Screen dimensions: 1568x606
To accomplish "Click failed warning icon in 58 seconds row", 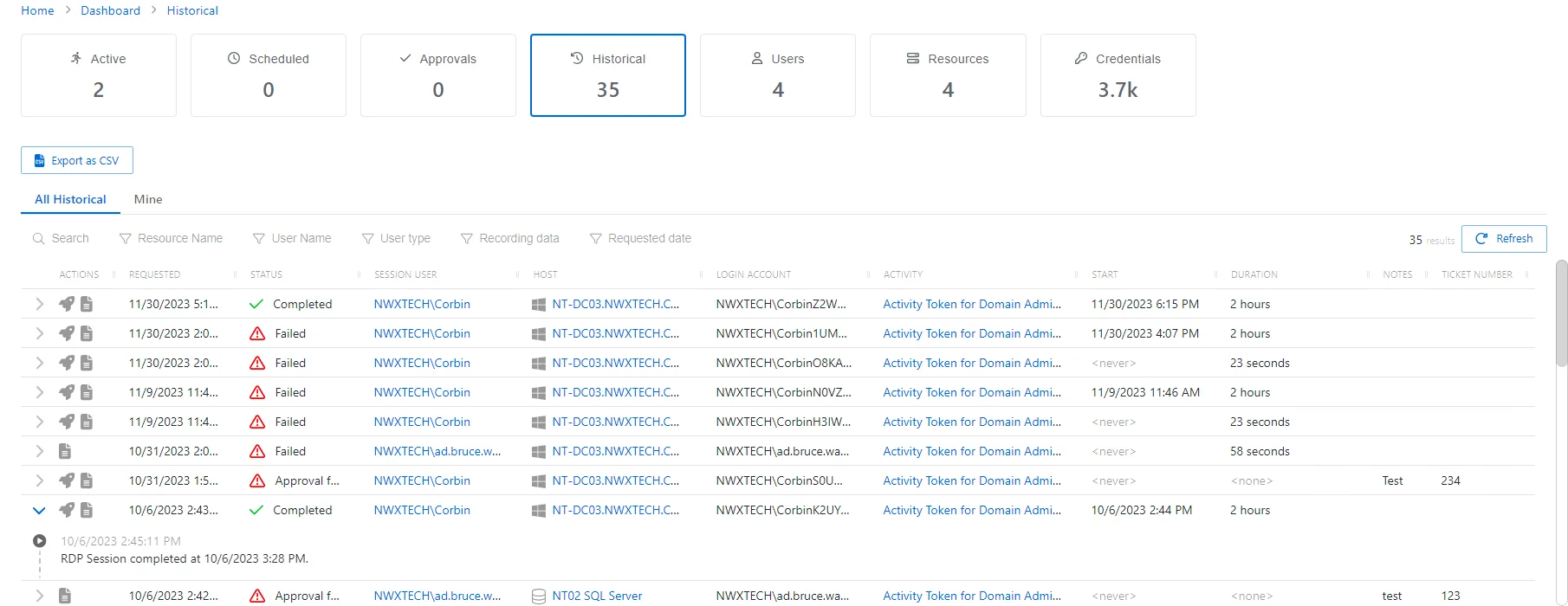I will click(x=257, y=451).
